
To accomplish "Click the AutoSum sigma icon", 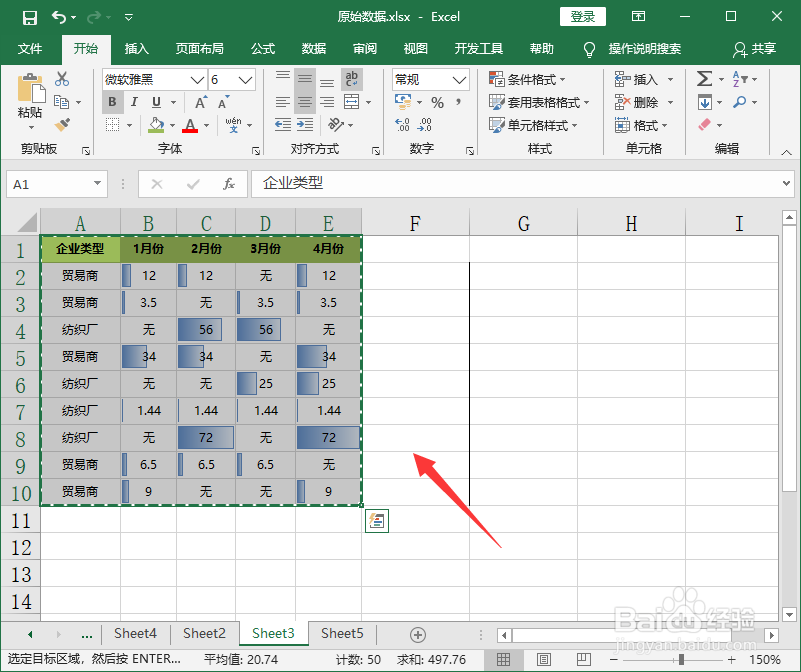I will coord(704,79).
